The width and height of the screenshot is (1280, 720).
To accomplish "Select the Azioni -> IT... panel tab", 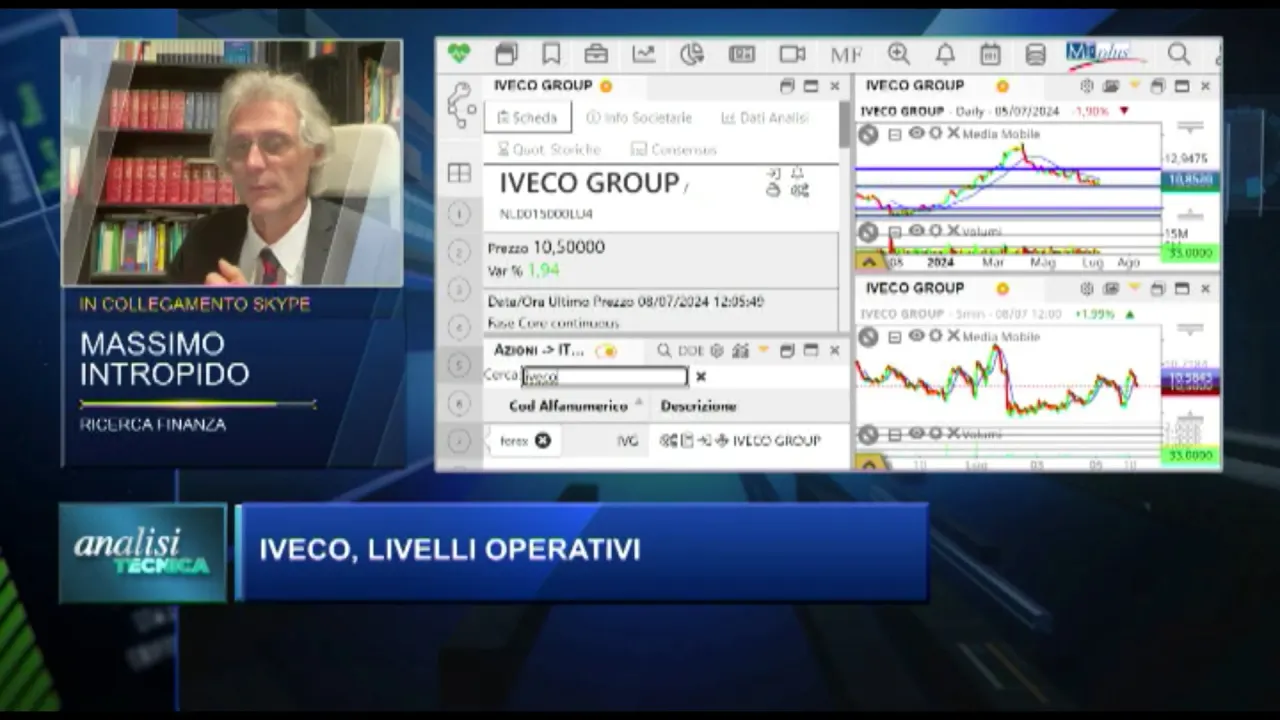I will click(x=539, y=351).
